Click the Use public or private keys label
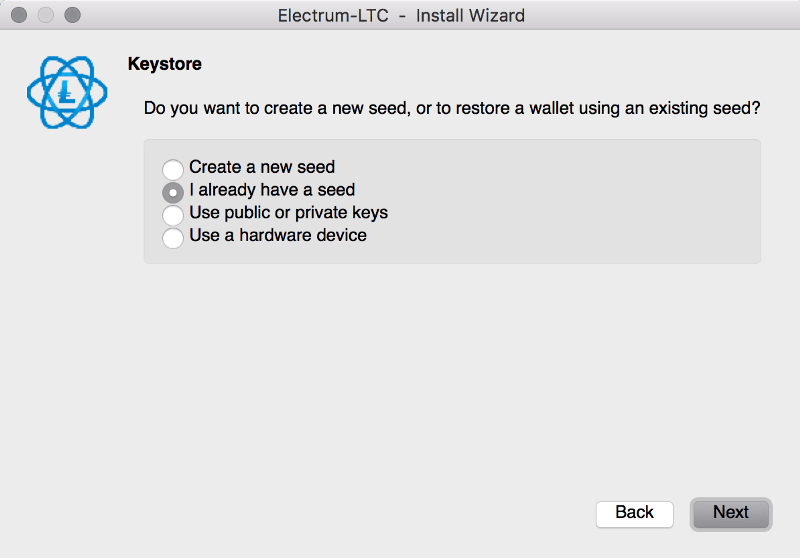Screen dimensions: 800x558 [x=288, y=213]
